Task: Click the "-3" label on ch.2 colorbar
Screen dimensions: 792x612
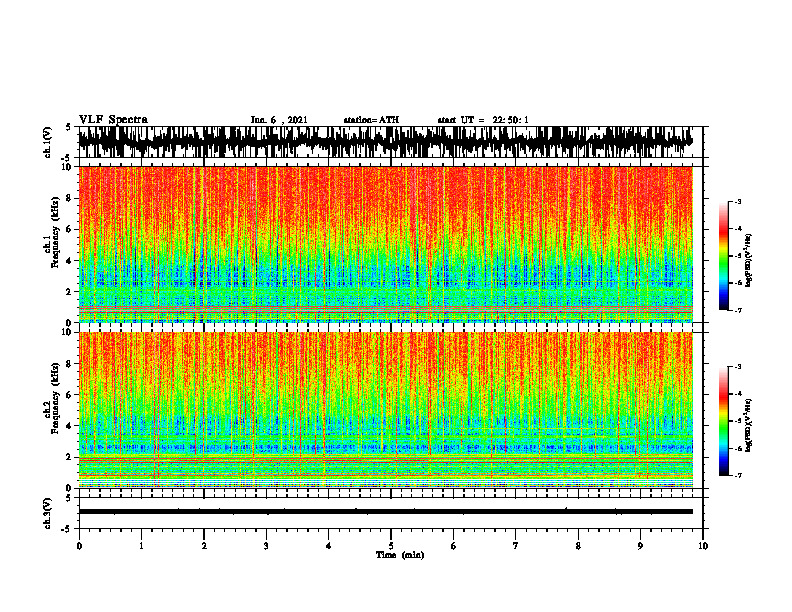Action: 737,367
